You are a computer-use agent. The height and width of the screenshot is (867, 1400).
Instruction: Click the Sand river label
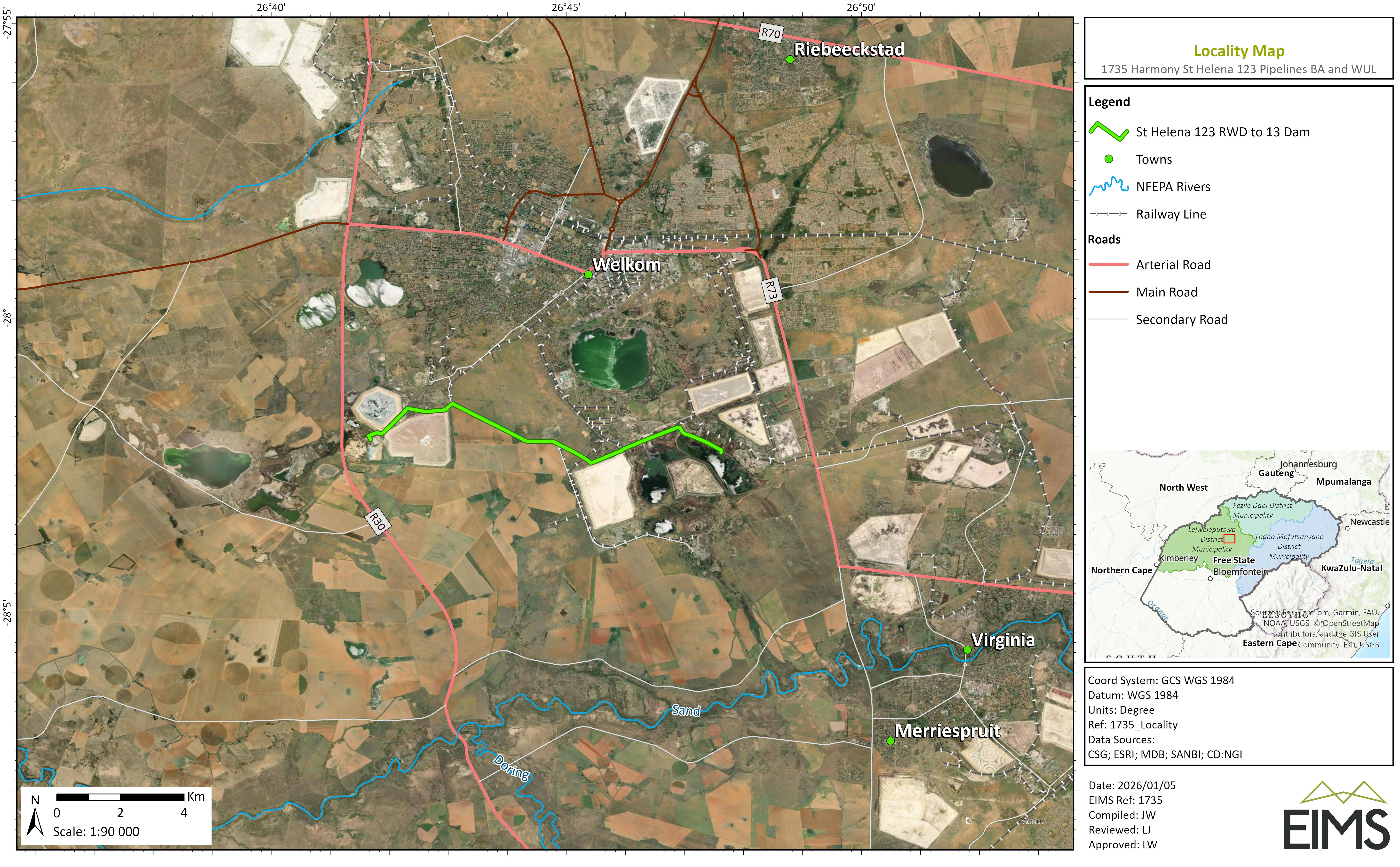coord(686,711)
